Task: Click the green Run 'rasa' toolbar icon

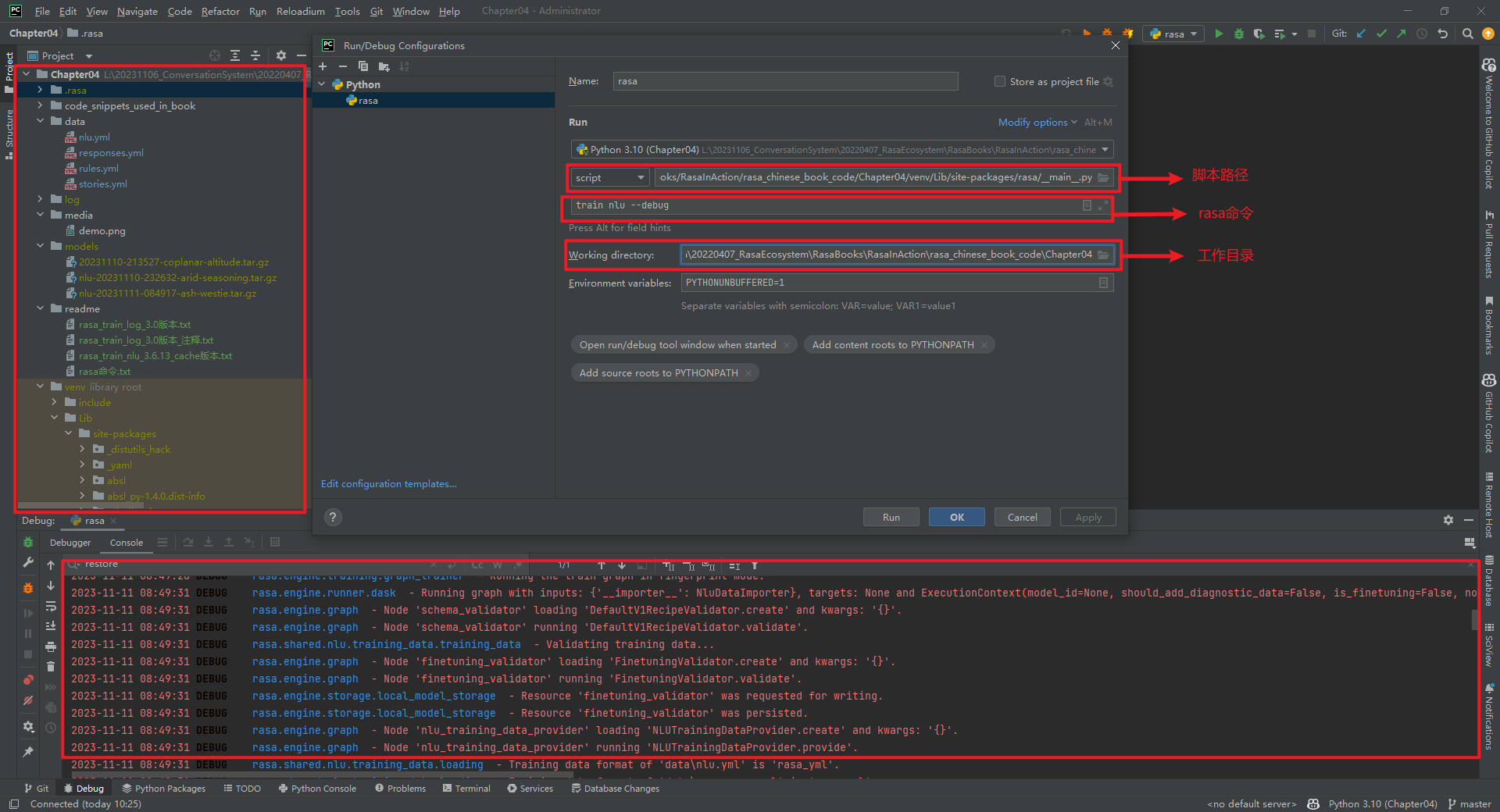Action: [x=1219, y=34]
